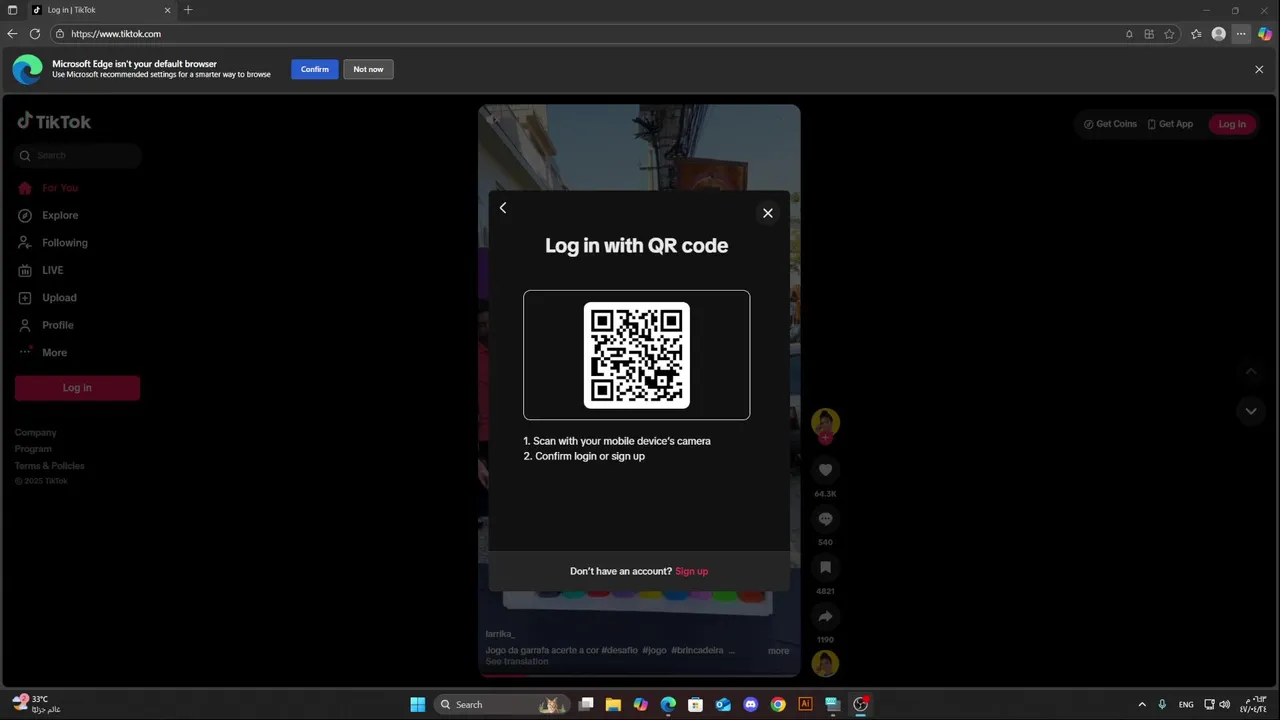Screen dimensions: 1280x720
Task: Click the address bar URL
Action: pos(116,34)
